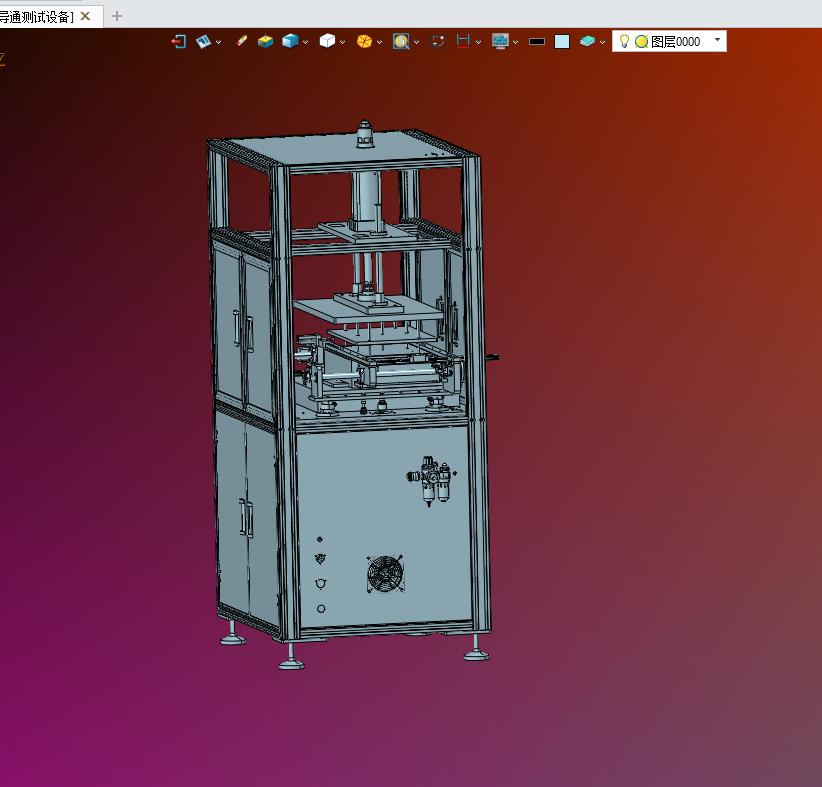Switch to the 导通测试设备 tab
822x787 pixels.
tap(37, 17)
